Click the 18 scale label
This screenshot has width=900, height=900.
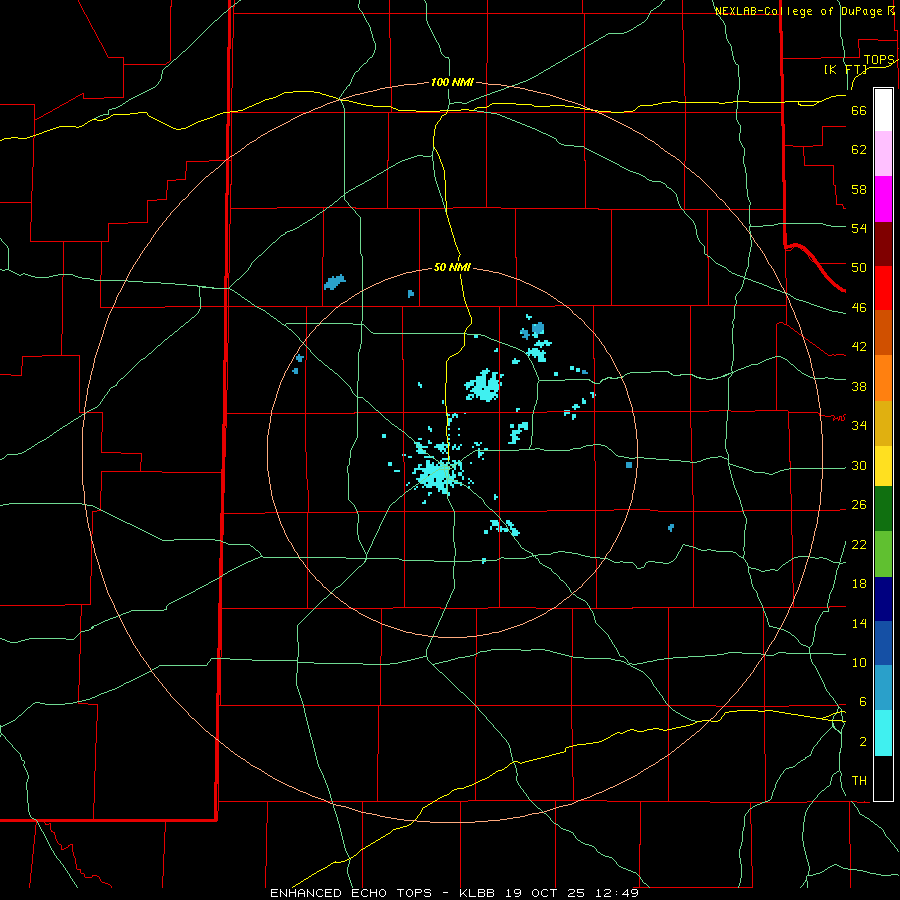(x=859, y=583)
